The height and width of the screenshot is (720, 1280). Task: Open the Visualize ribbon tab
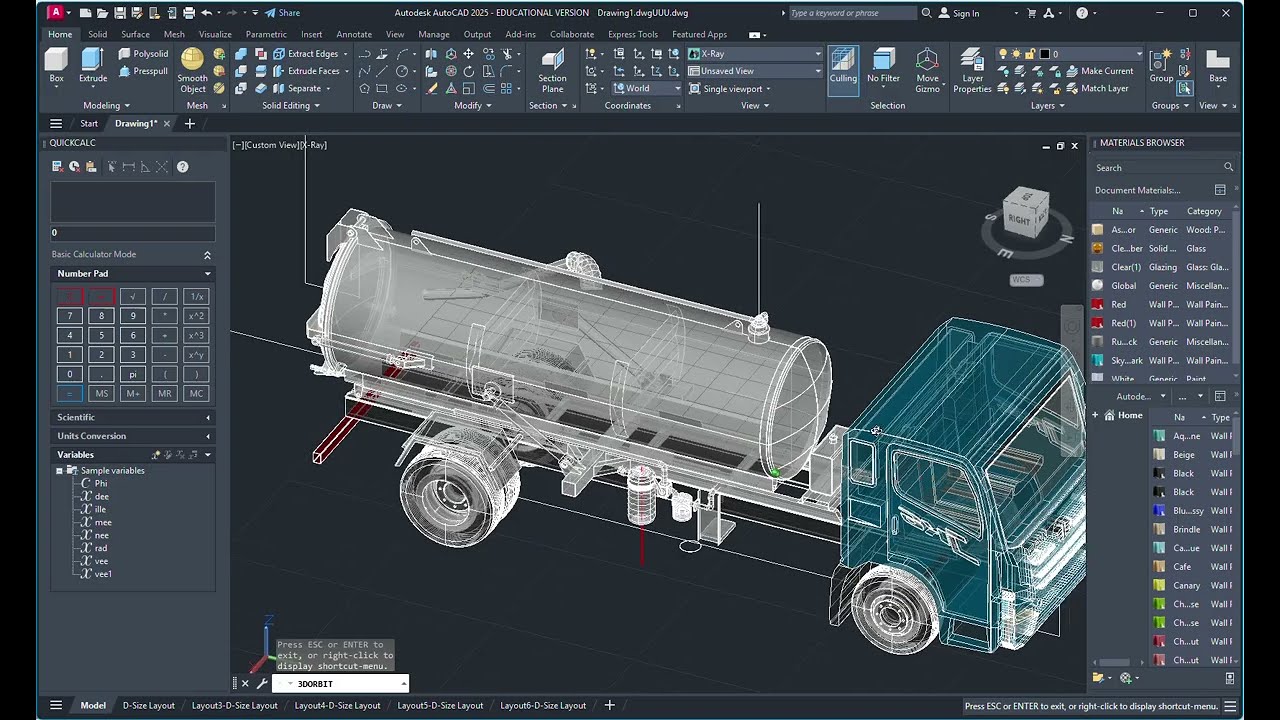(x=215, y=34)
